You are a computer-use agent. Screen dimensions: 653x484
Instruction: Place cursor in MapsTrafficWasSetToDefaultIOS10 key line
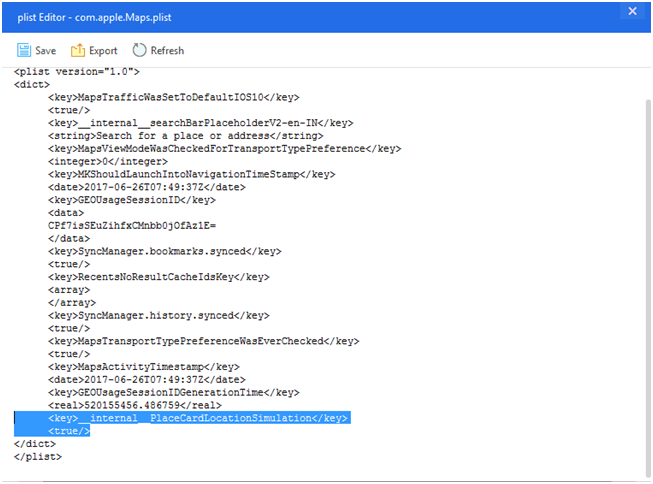(174, 97)
